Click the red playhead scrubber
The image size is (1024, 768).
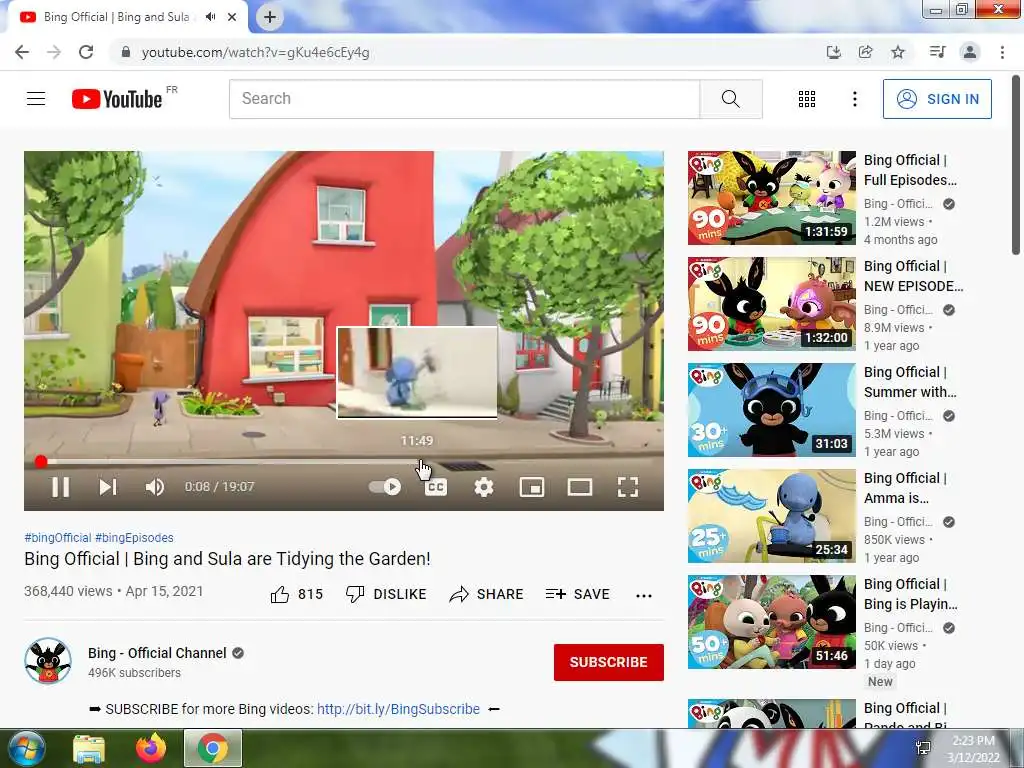point(40,462)
